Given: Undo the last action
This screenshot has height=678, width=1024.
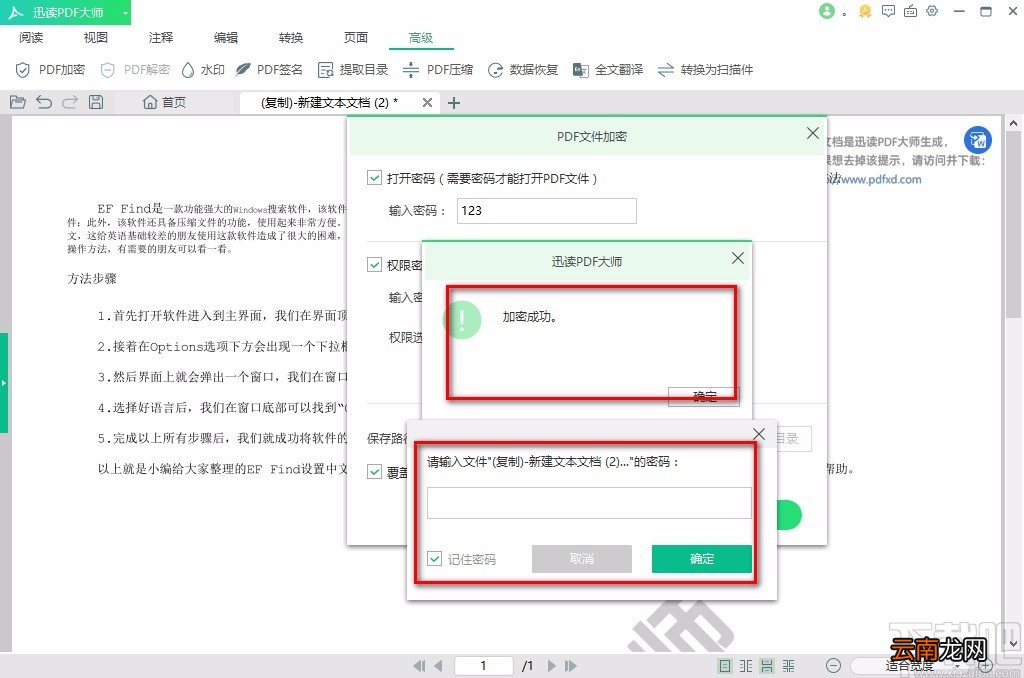Looking at the screenshot, I should point(44,102).
